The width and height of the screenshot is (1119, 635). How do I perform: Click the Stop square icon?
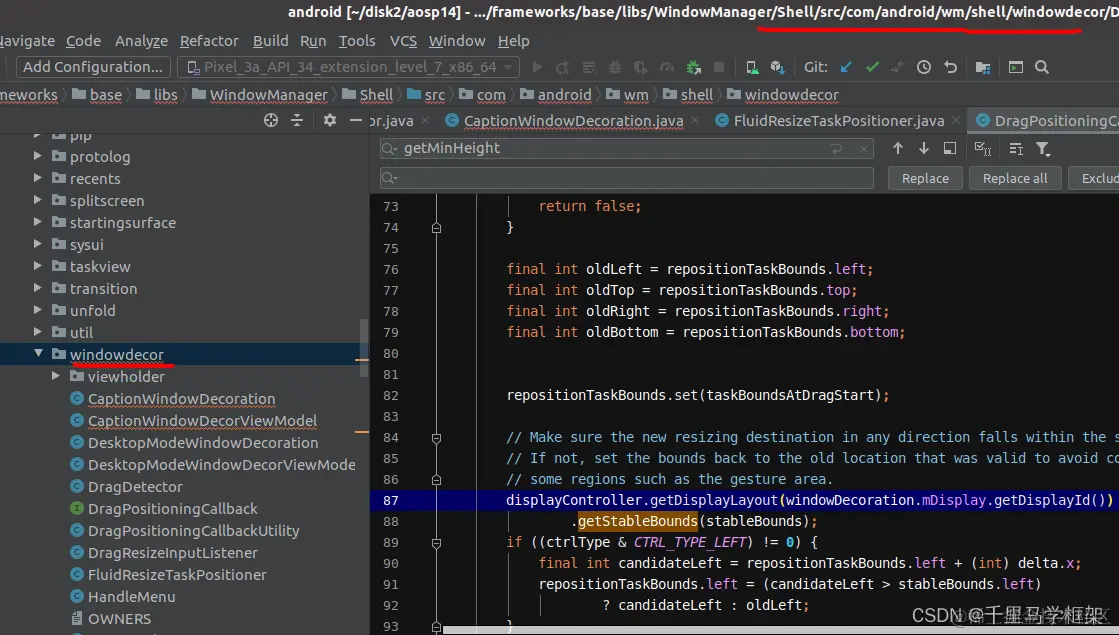[x=719, y=67]
